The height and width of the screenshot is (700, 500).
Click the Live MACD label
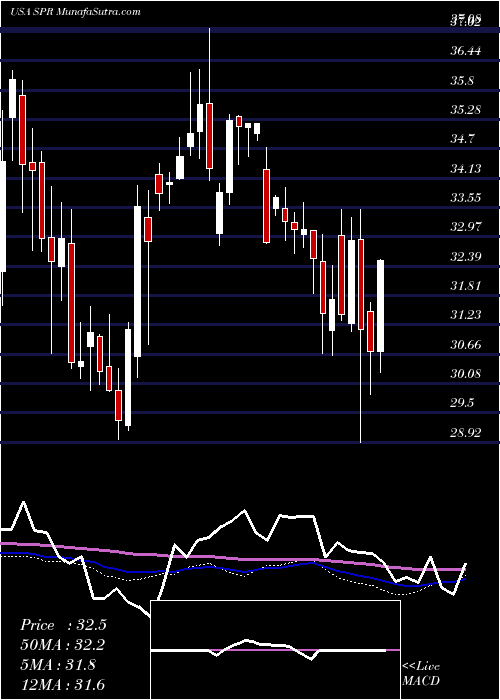point(421,674)
